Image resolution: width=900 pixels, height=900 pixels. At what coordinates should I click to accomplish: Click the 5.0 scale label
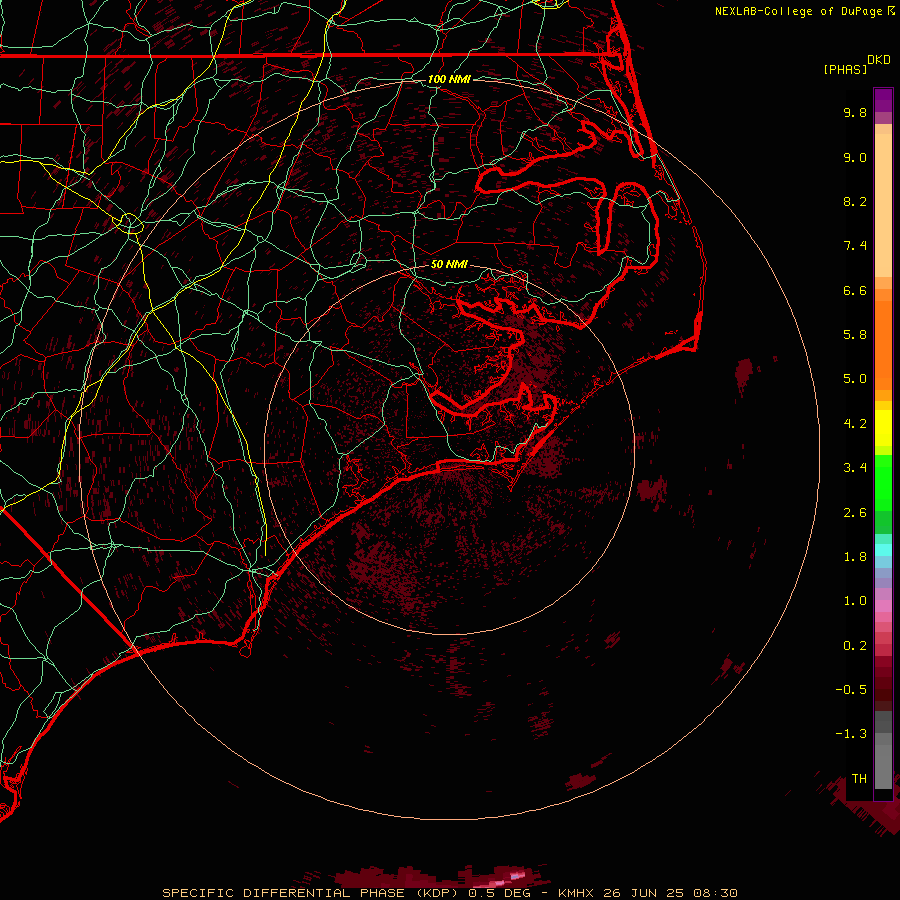tap(855, 379)
